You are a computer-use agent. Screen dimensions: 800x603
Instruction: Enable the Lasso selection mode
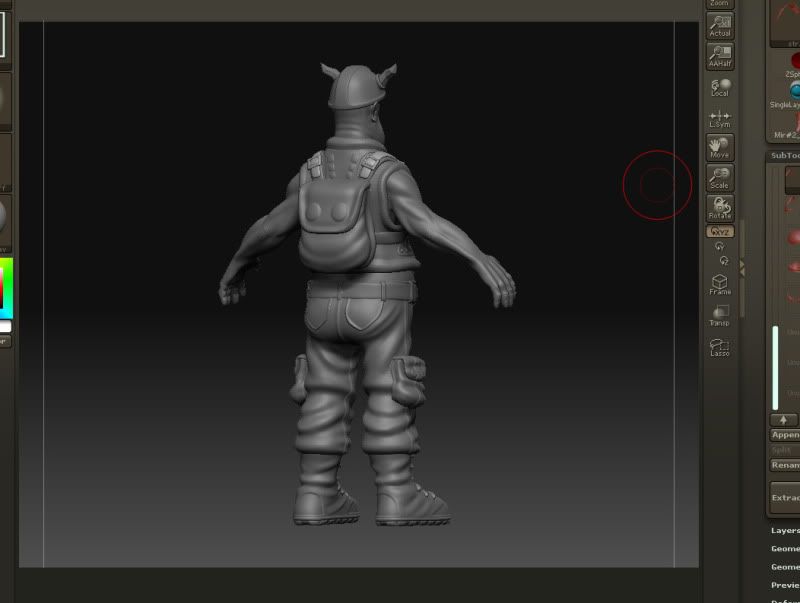click(x=720, y=346)
